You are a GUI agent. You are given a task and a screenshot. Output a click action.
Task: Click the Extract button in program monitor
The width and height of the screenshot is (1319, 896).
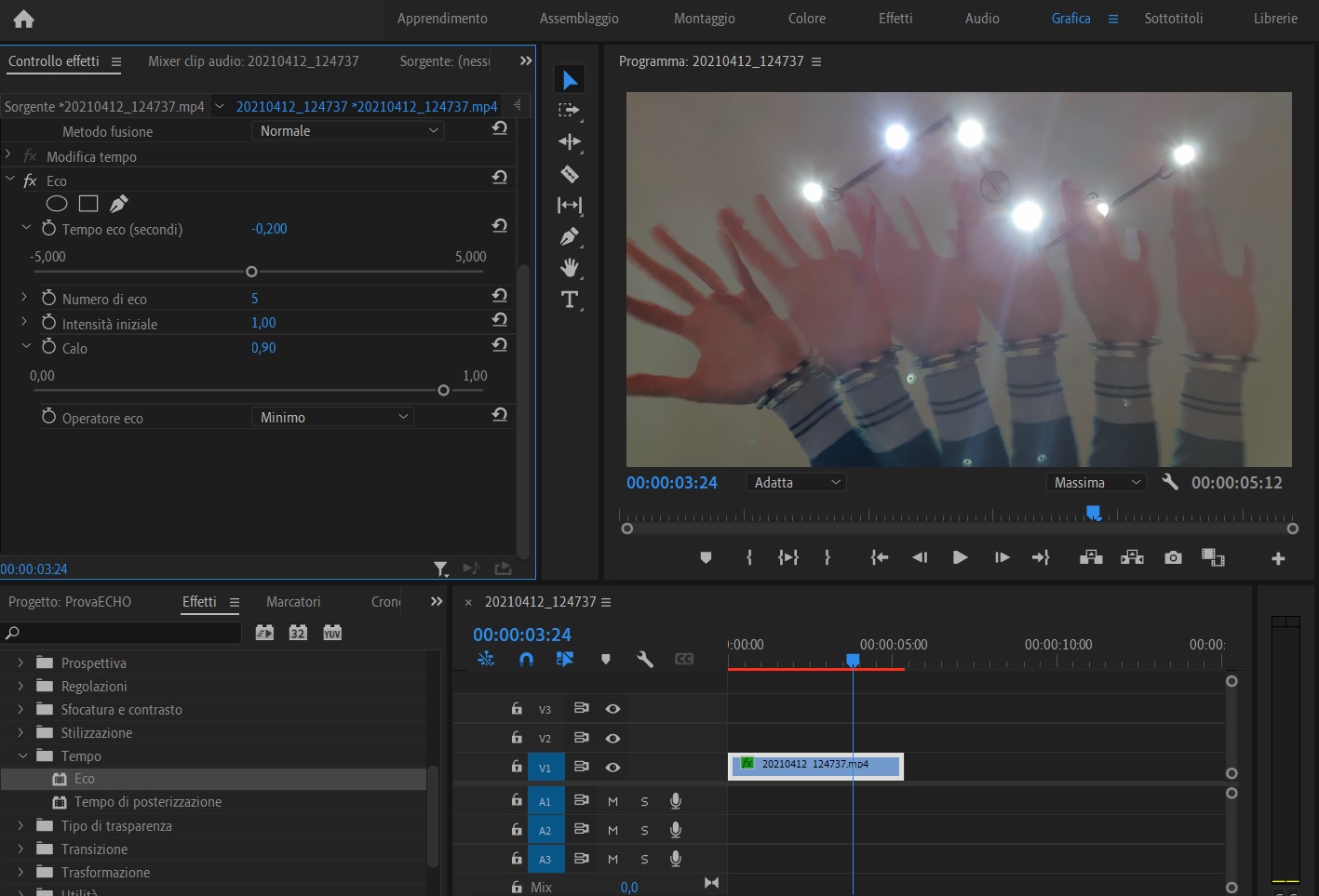[x=1132, y=557]
